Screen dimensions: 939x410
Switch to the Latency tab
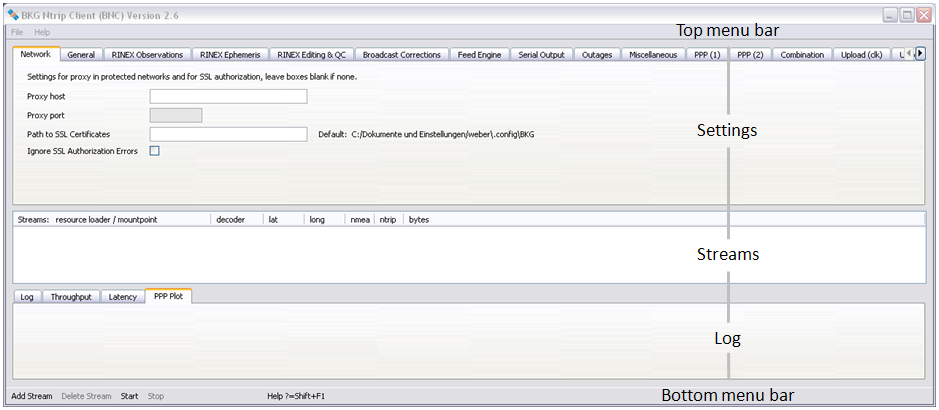[123, 297]
